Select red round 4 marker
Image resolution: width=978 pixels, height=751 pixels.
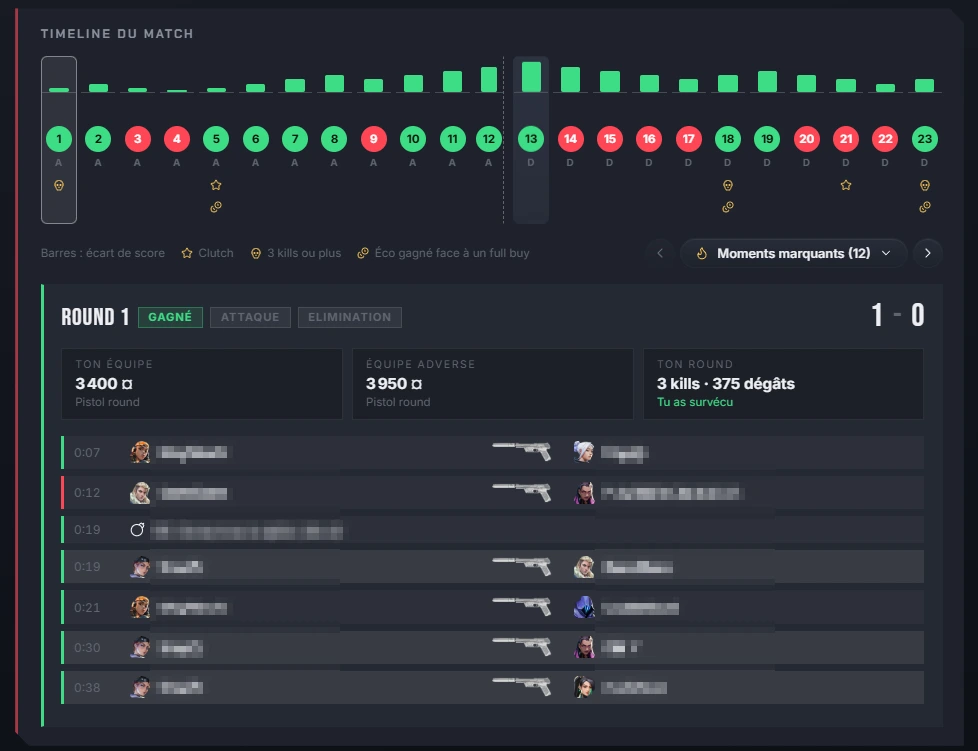point(177,138)
